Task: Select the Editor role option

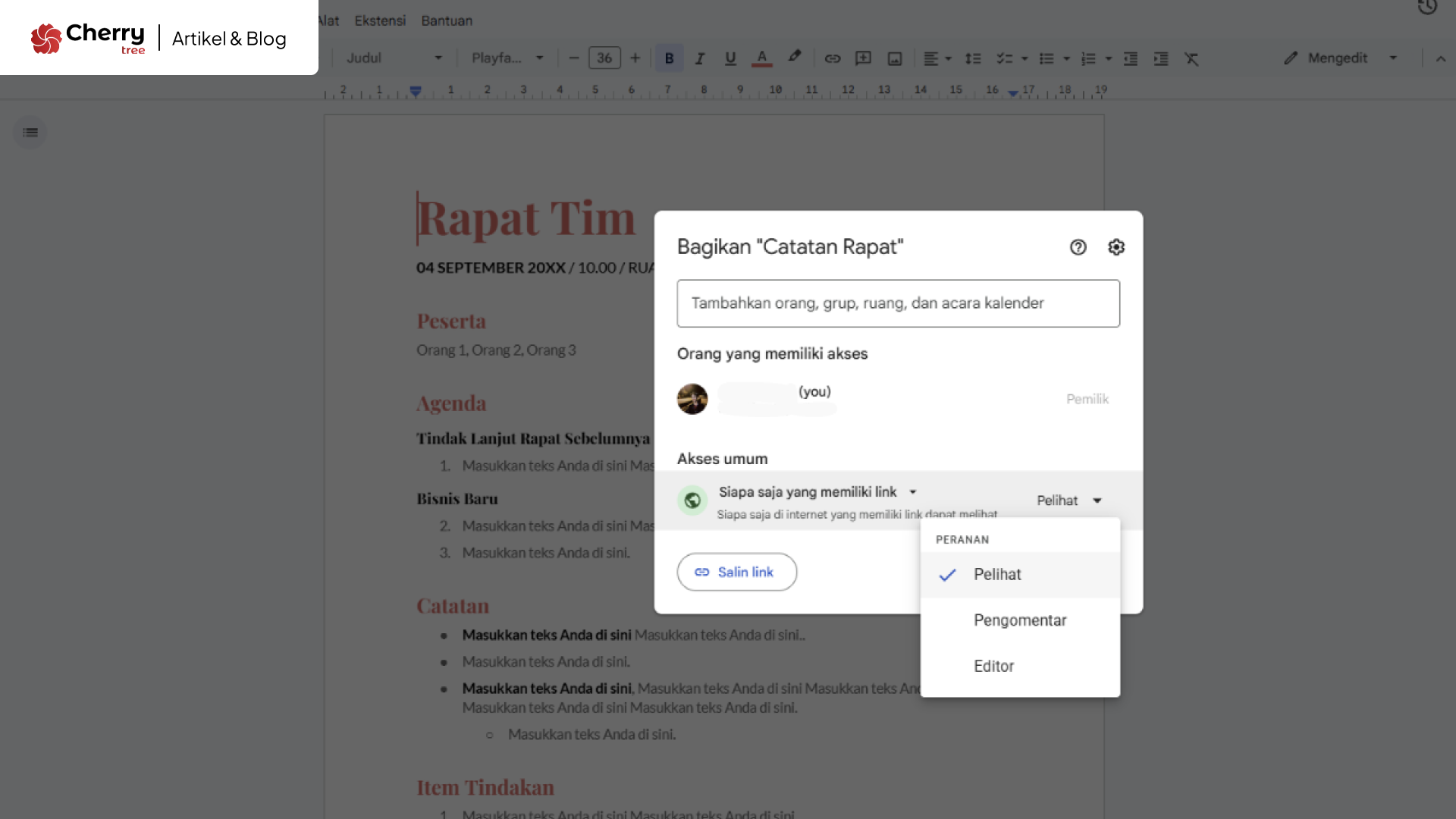Action: [1020, 666]
